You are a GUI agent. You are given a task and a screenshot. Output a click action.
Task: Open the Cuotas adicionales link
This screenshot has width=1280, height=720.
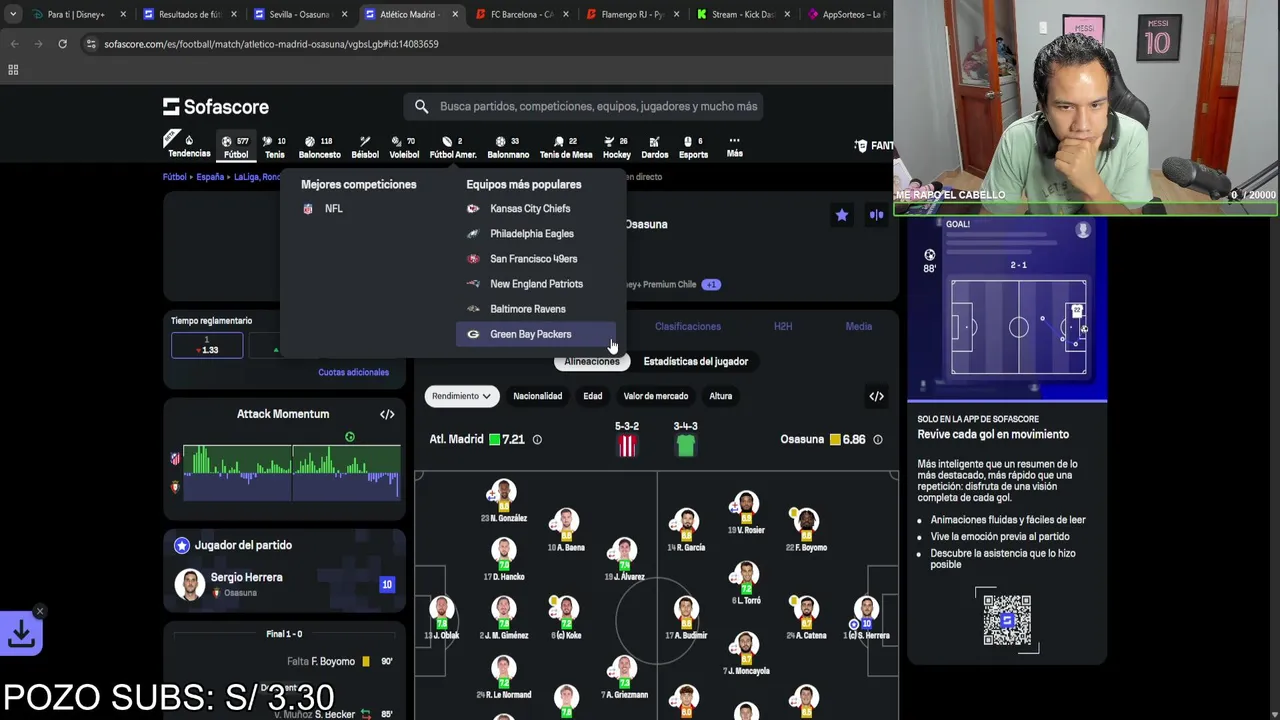(x=353, y=372)
